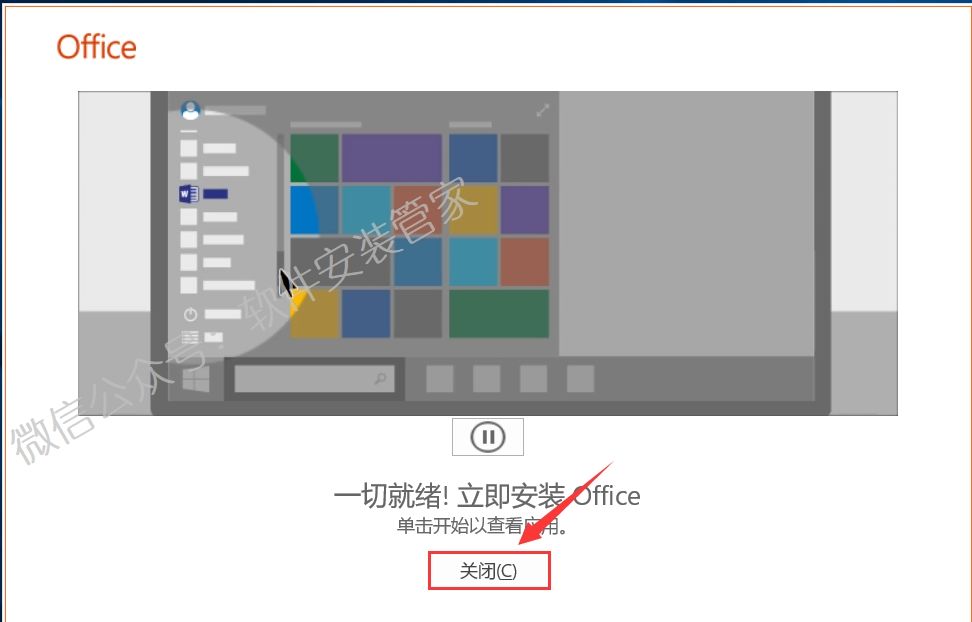Select the green tile in the tile grid
This screenshot has height=622, width=972.
314,153
